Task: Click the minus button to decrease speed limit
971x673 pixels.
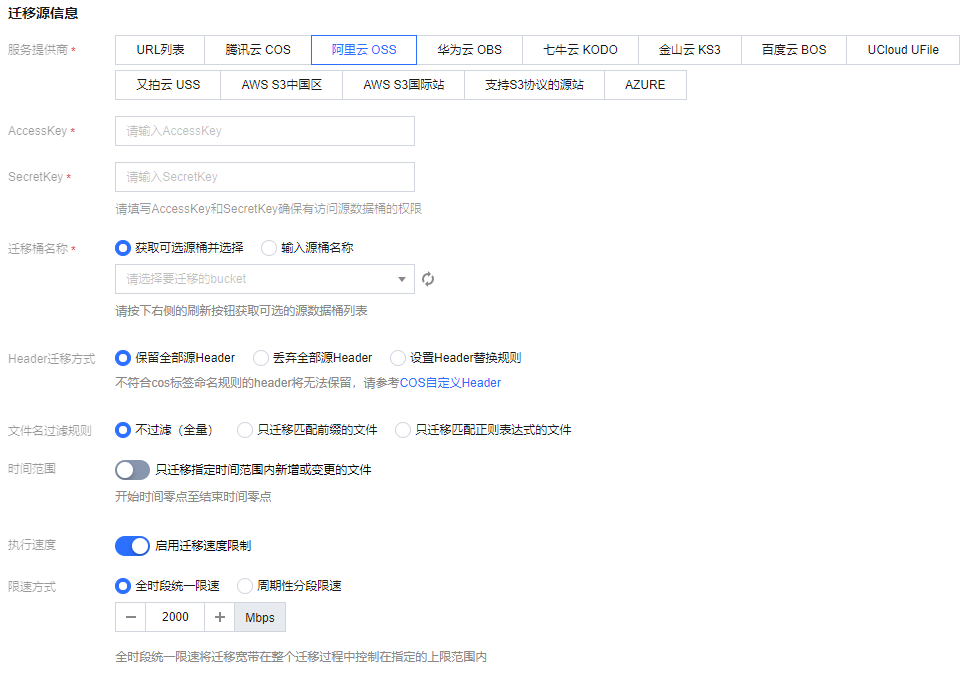Action: 131,617
